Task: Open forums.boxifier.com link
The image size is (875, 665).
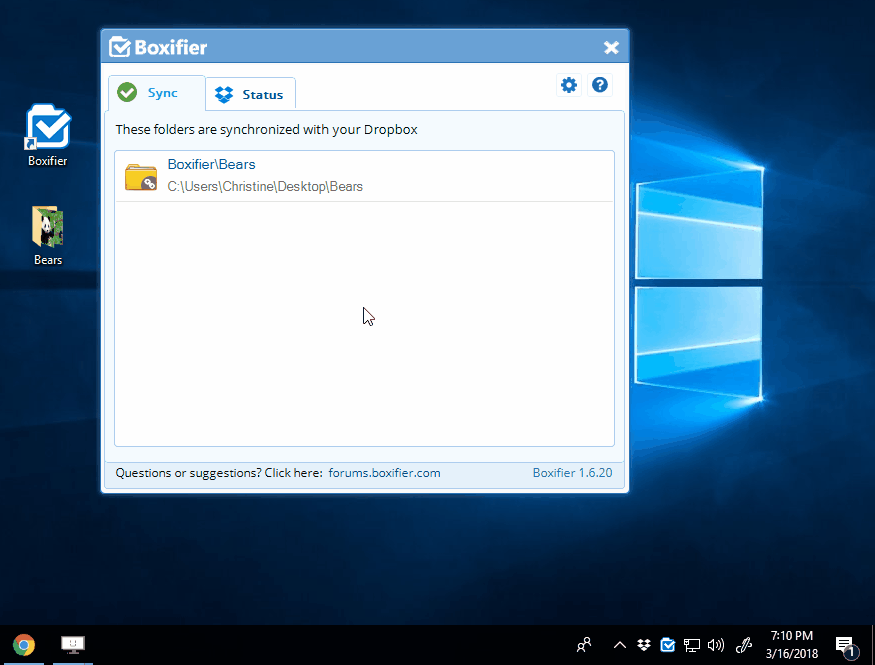Action: (x=384, y=473)
